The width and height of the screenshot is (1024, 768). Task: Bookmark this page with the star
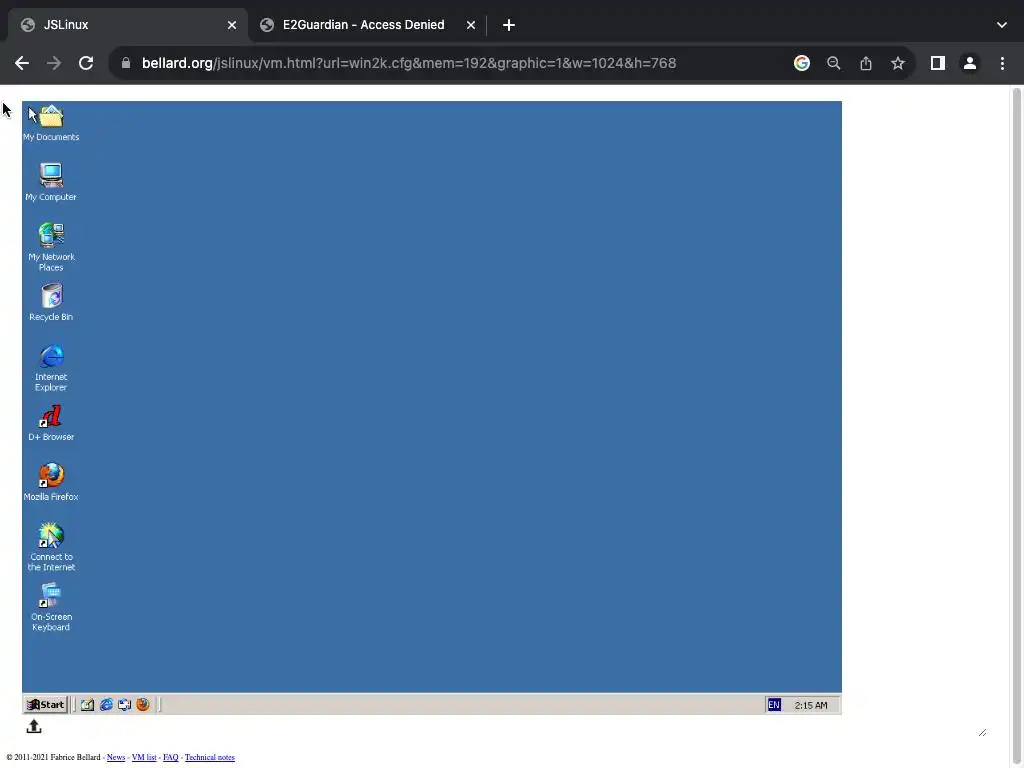pos(897,63)
